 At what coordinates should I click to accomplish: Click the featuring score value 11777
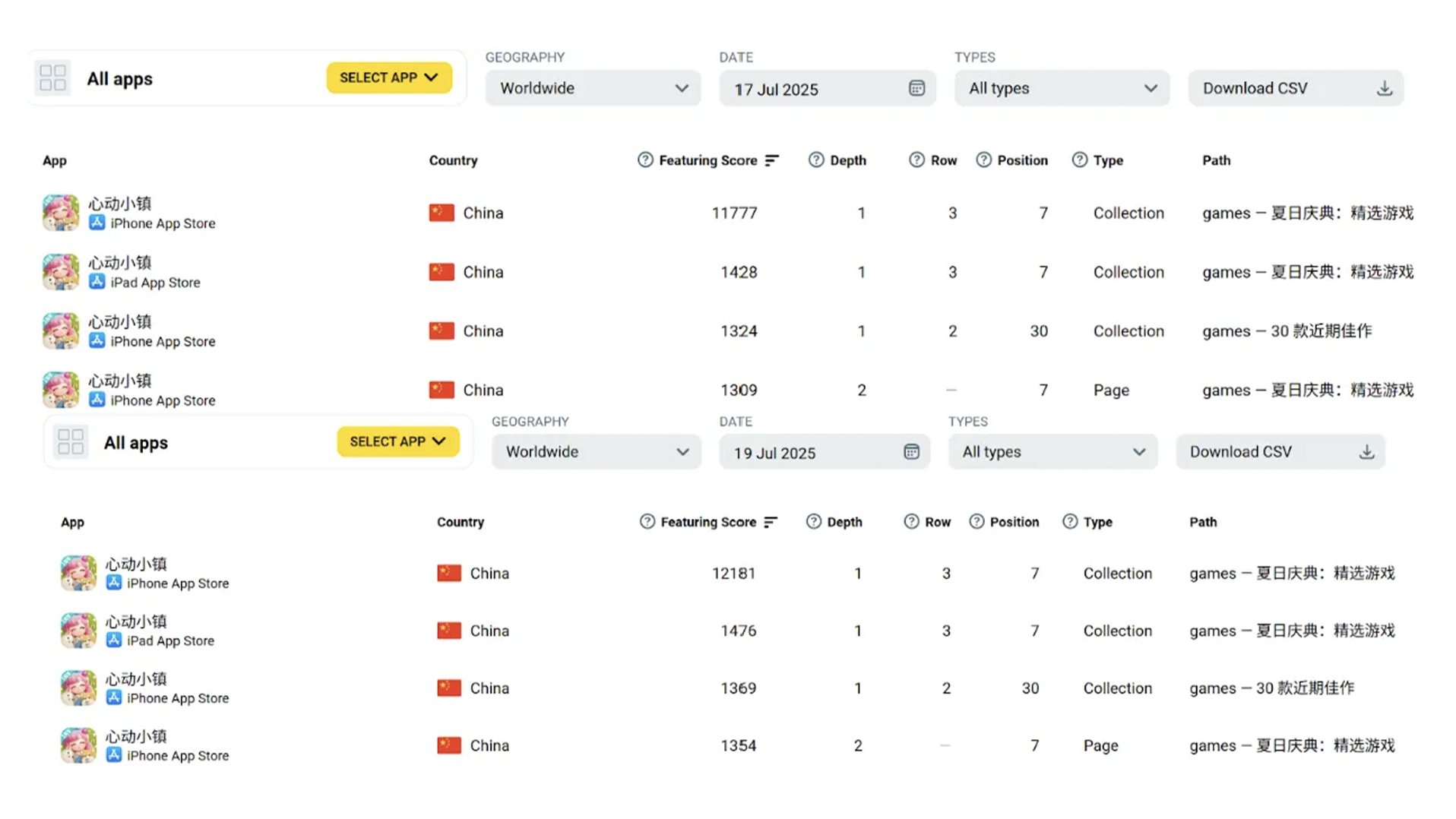[x=734, y=213]
